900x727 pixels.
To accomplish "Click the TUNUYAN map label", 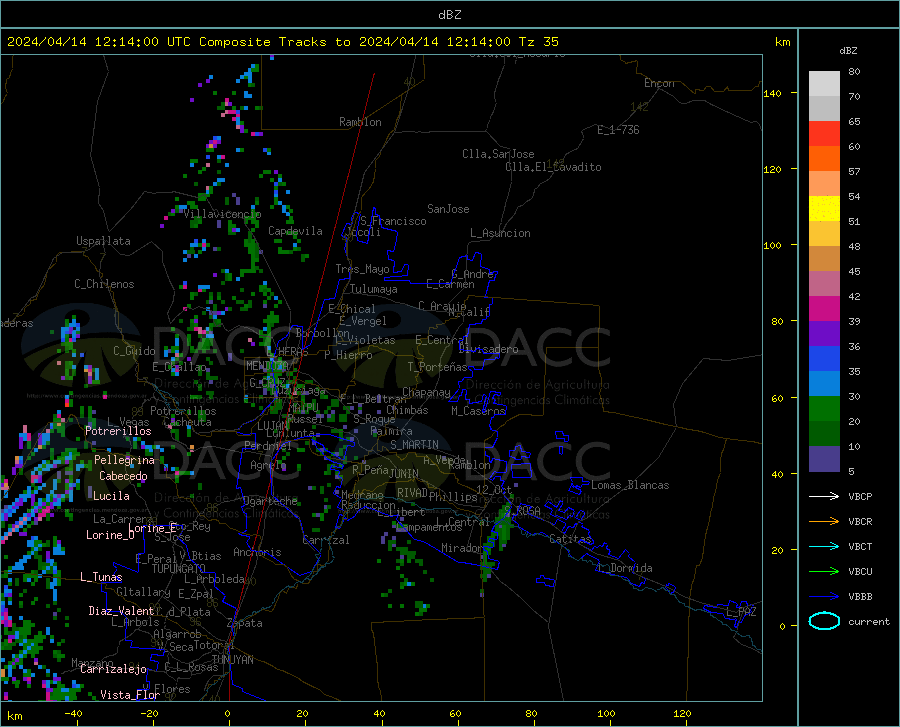I will [x=232, y=660].
